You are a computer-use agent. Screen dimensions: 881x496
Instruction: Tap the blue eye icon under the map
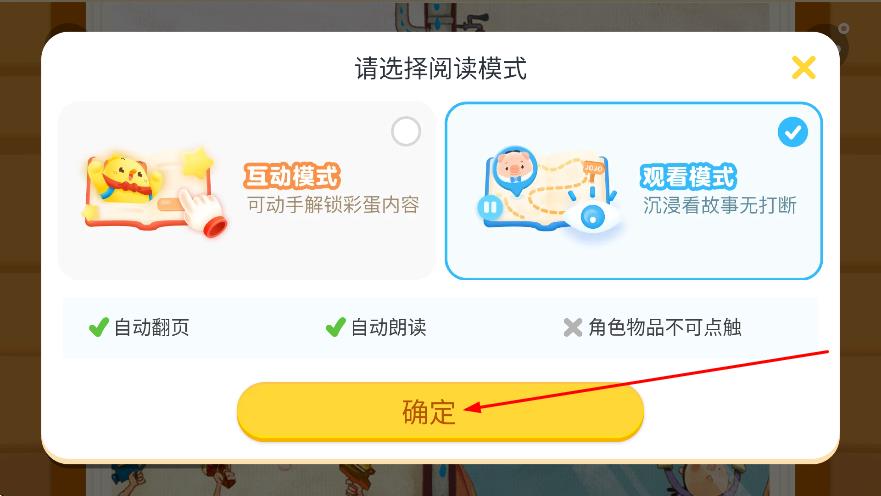tap(592, 217)
